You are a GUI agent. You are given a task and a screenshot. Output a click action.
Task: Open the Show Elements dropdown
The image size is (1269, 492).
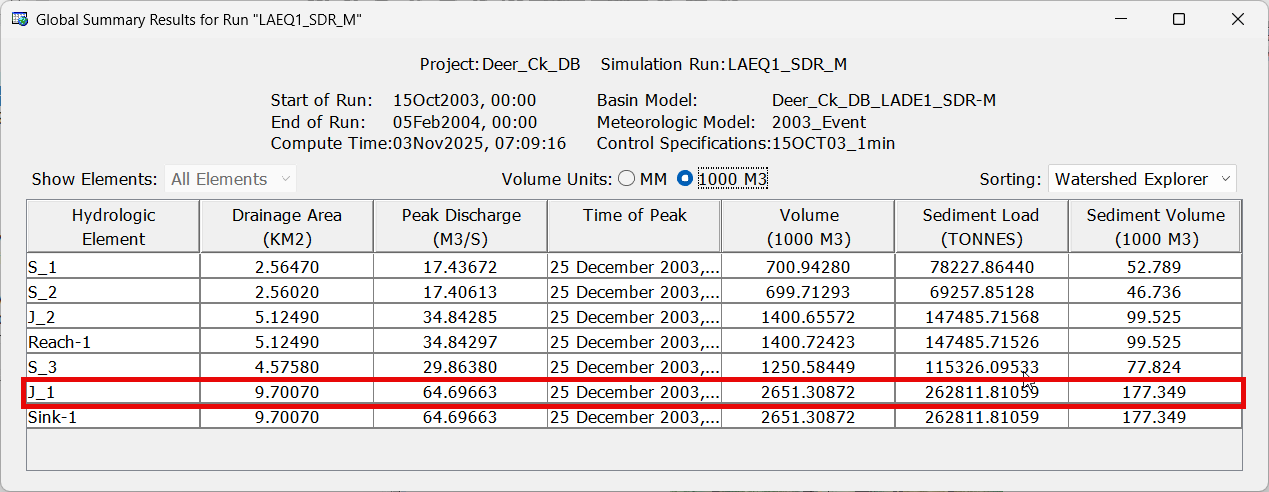coord(230,179)
